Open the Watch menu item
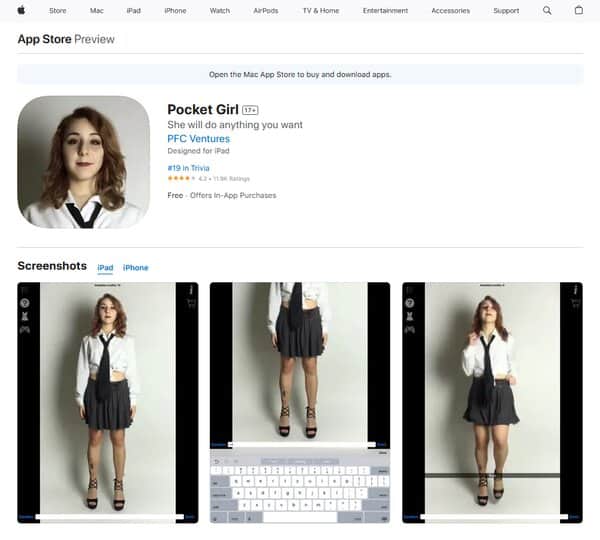 pyautogui.click(x=220, y=11)
